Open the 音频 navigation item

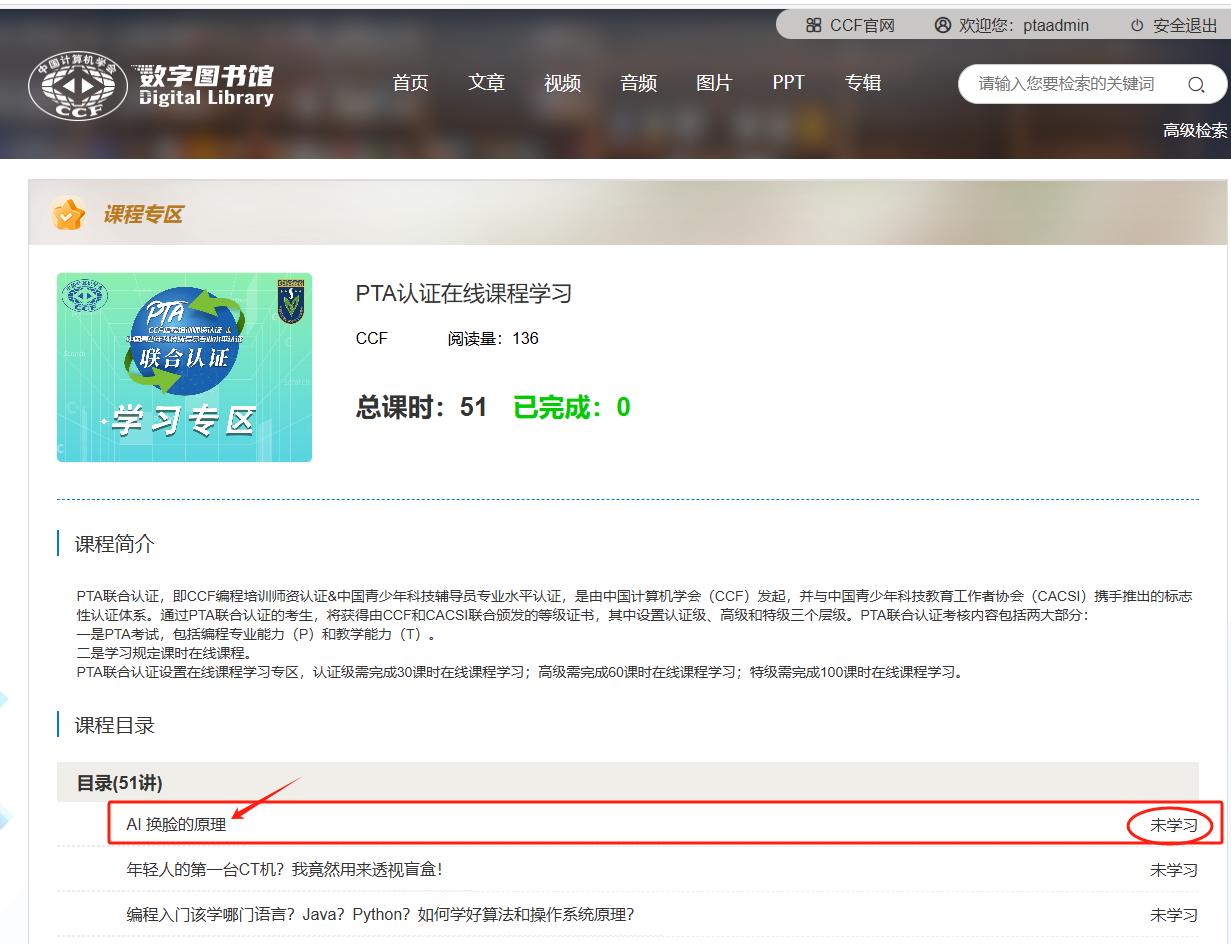638,83
